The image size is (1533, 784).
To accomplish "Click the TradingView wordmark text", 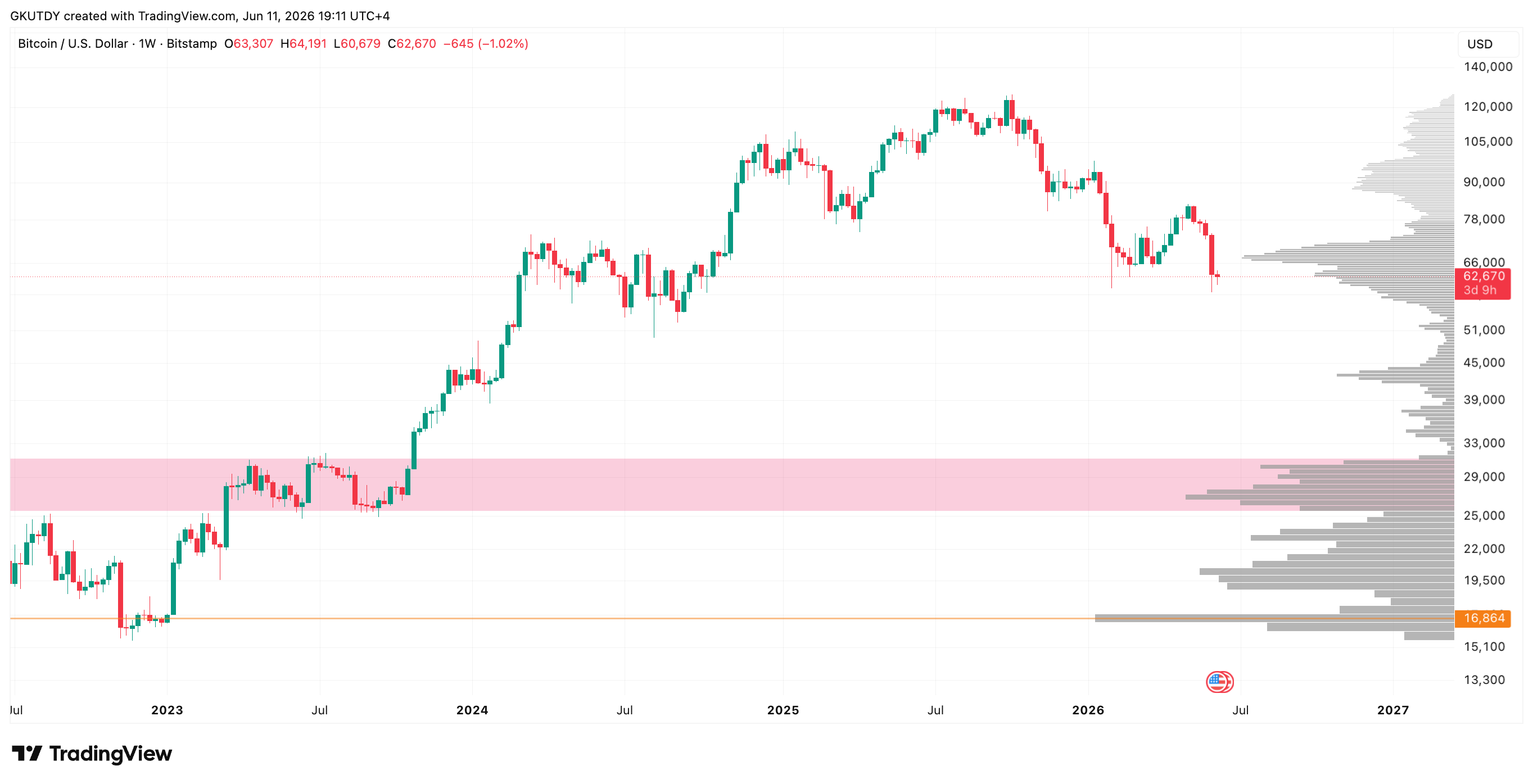I will (x=111, y=754).
